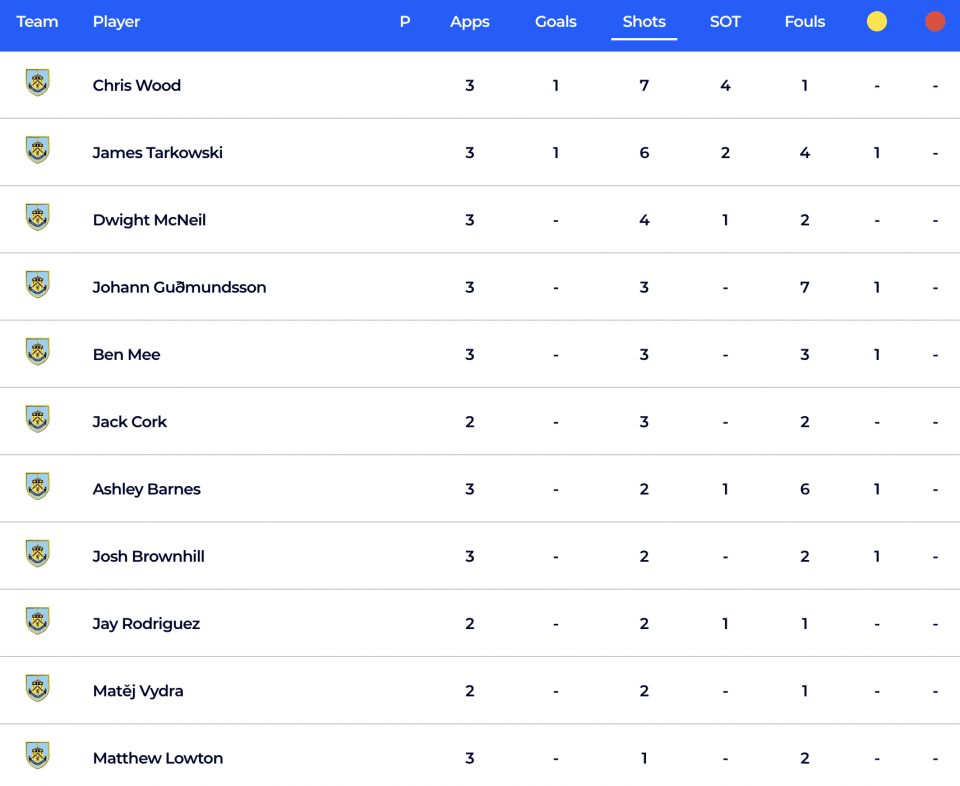The height and width of the screenshot is (786, 960).
Task: Sort table by Shots column
Action: pyautogui.click(x=644, y=22)
